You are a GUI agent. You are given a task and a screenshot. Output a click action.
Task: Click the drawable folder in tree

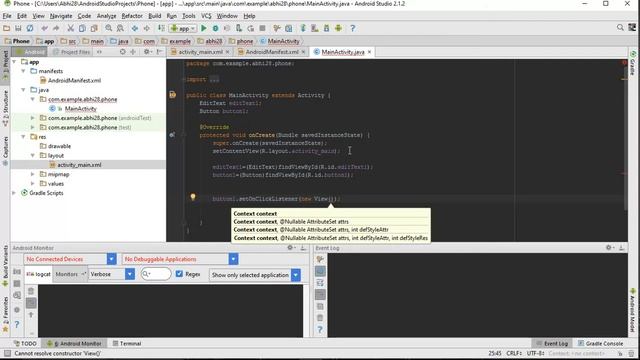click(x=59, y=146)
